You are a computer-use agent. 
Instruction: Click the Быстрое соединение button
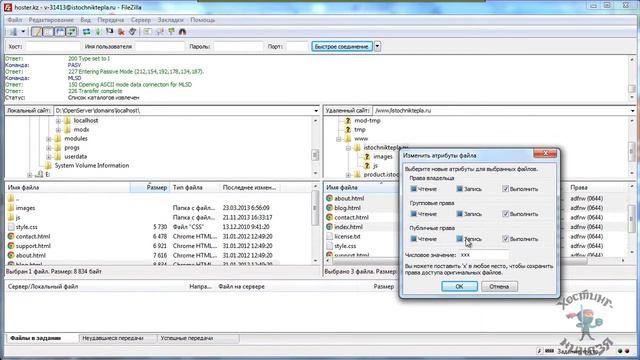click(342, 47)
